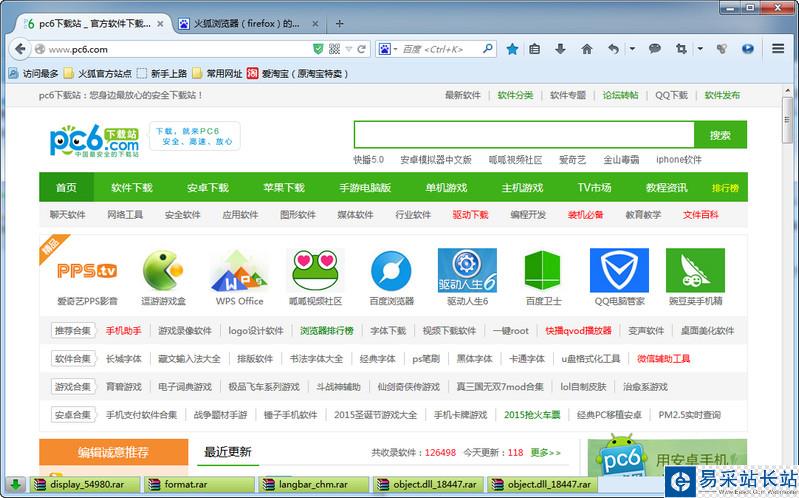Open the 安卓下载 nav menu item
799x498 pixels.
[207, 188]
